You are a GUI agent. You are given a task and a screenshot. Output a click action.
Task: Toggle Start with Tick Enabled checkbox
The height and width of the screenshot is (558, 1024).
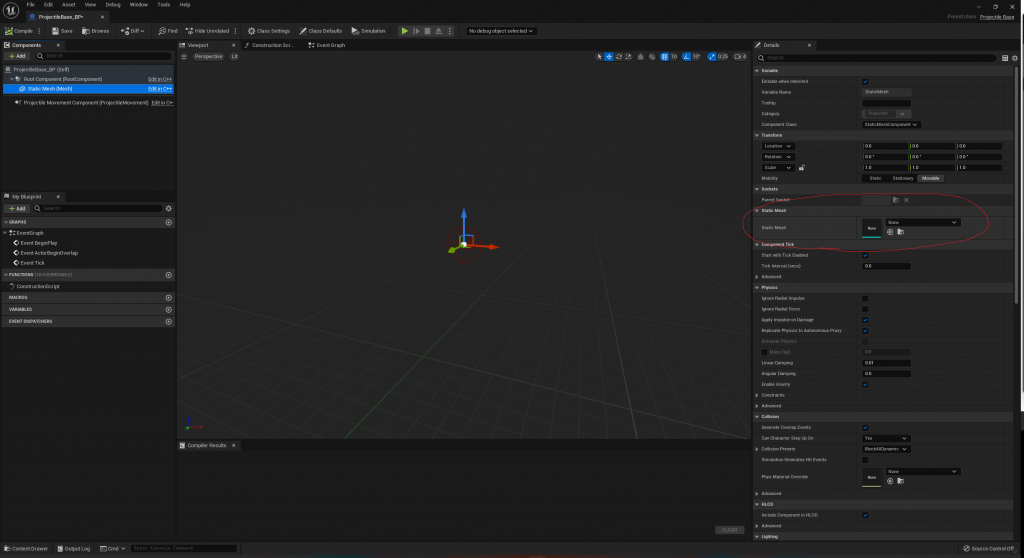tap(865, 255)
